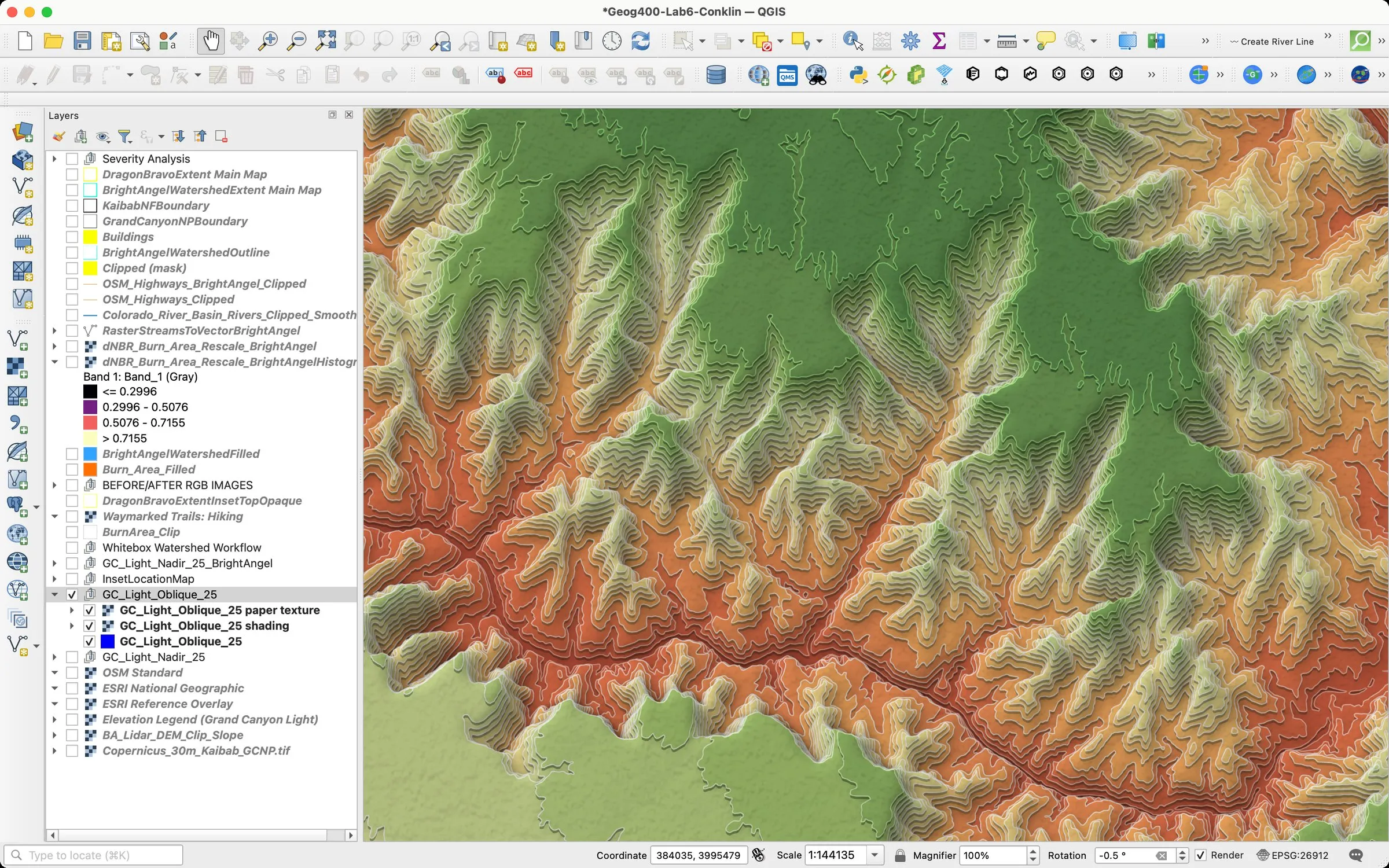Click the Measure Line ruler icon
Image resolution: width=1389 pixels, height=868 pixels.
[1007, 41]
